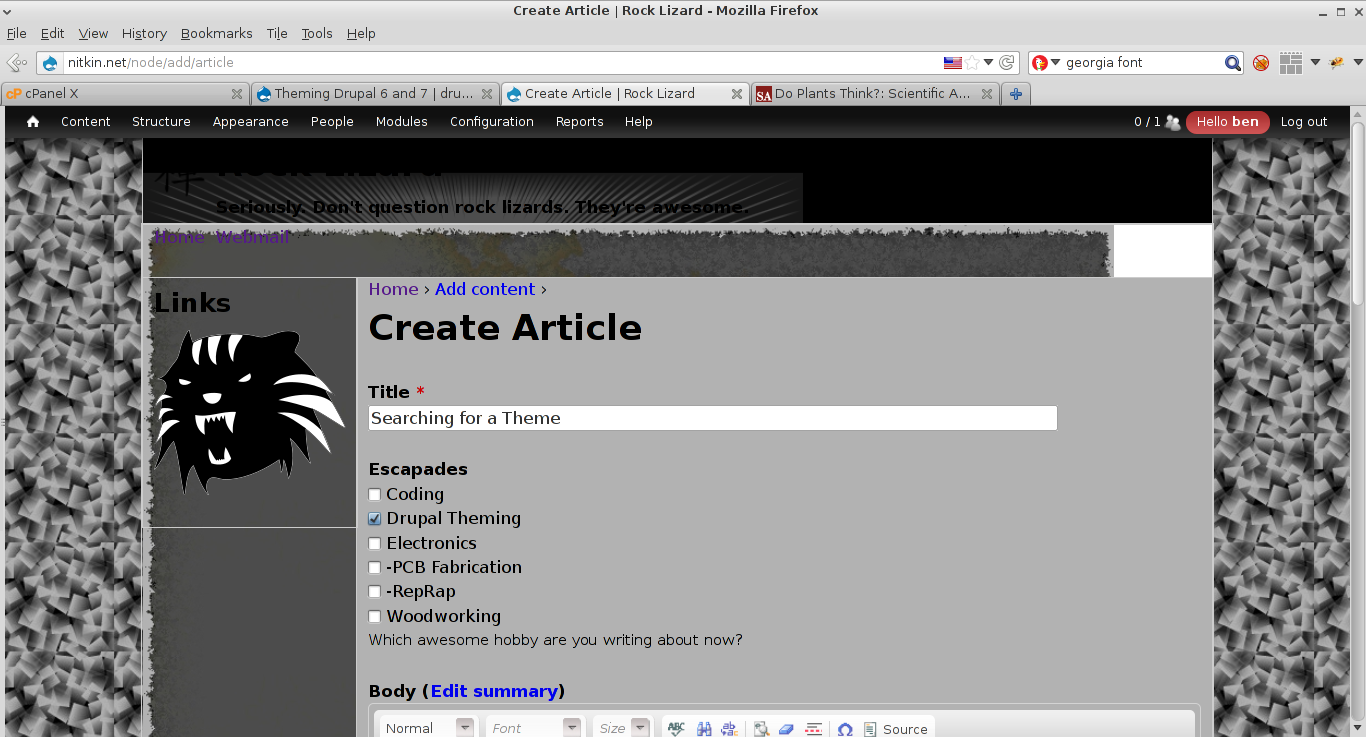This screenshot has width=1366, height=737.
Task: Click the admin toolbar home icon
Action: point(33,122)
